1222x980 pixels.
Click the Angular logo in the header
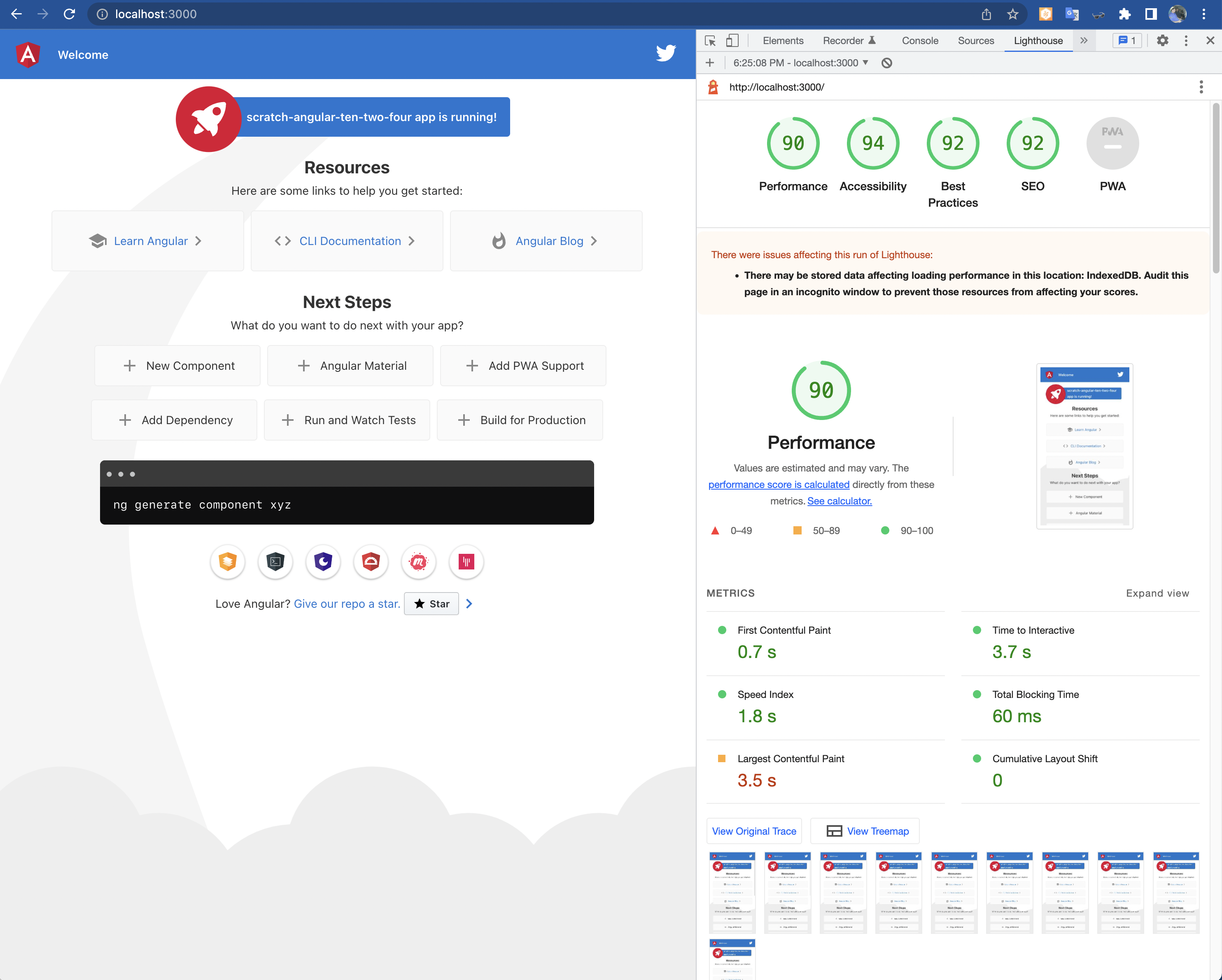28,54
